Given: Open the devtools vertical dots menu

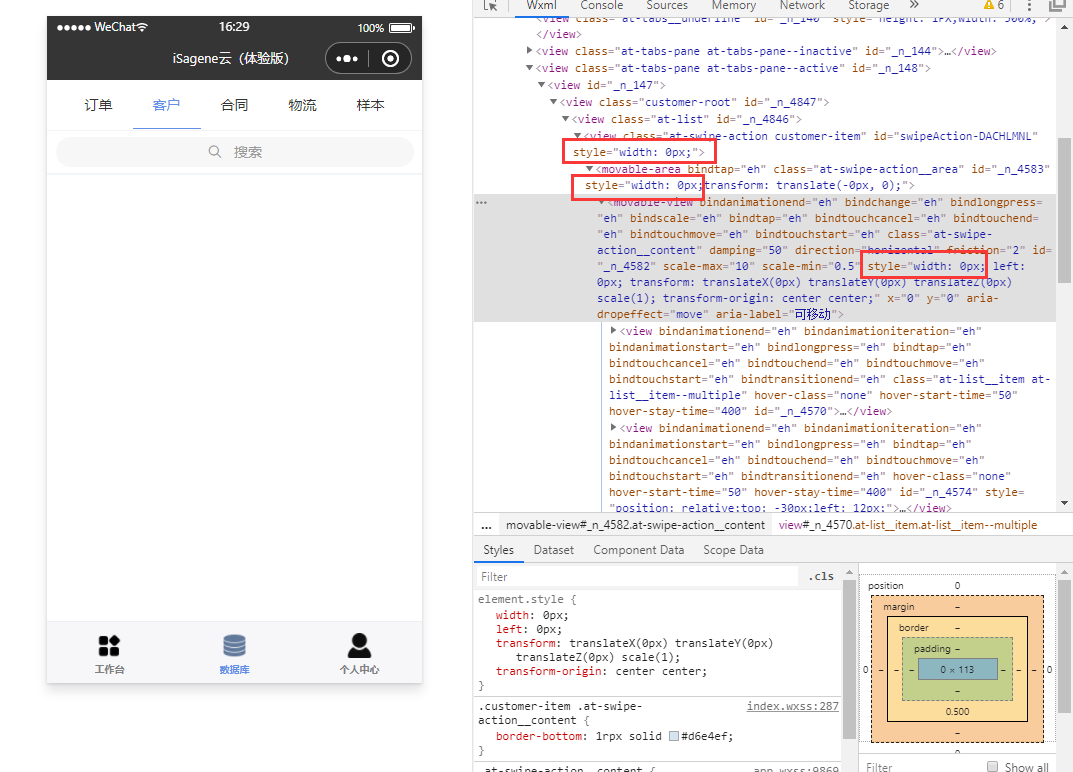Looking at the screenshot, I should point(1029,5).
